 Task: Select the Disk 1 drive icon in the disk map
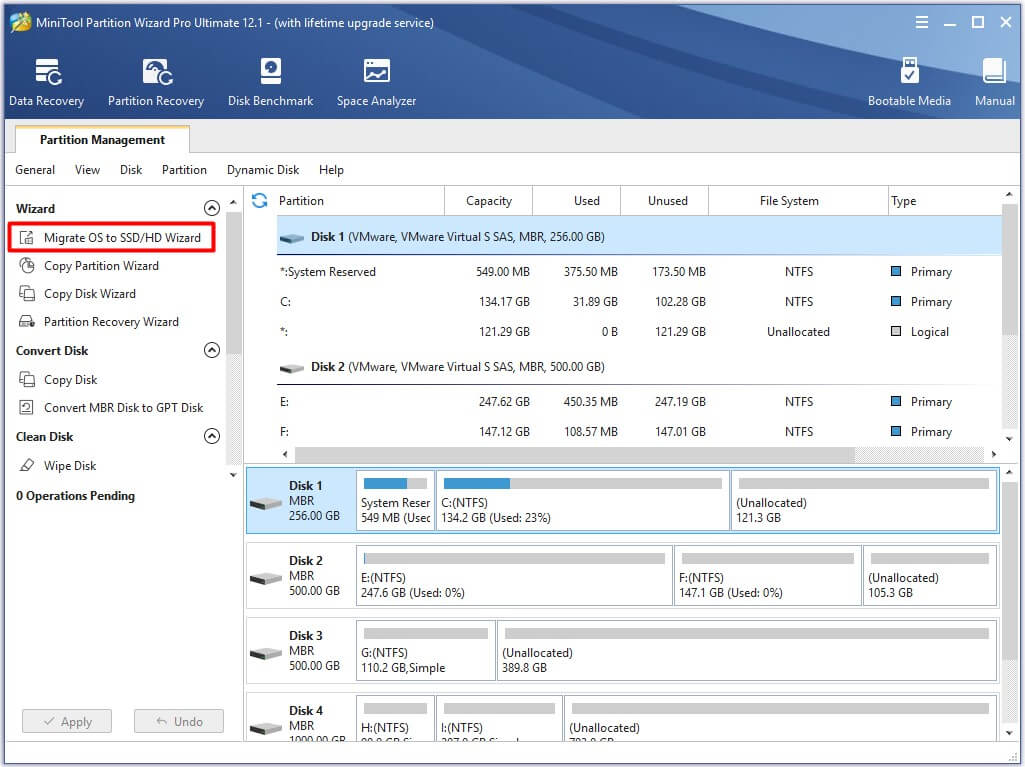tap(266, 503)
